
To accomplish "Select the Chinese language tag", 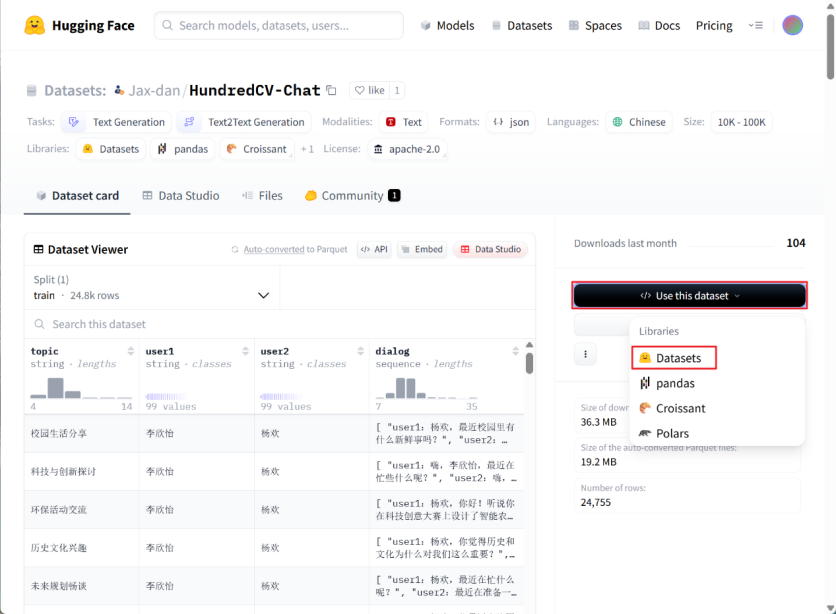I will click(x=639, y=122).
